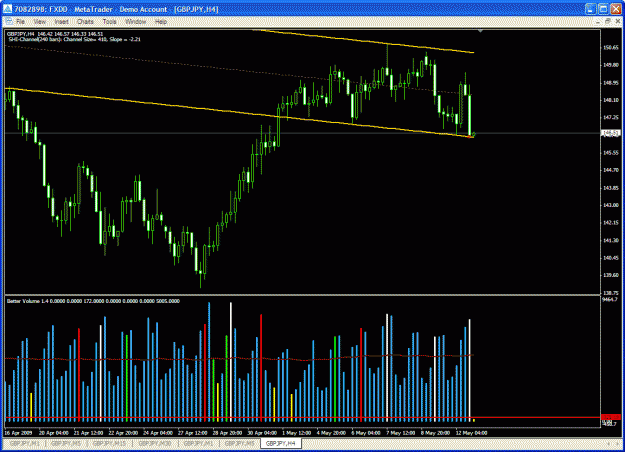Close the inner chart window via menu bar
This screenshot has height=452, width=625.
(617, 21)
